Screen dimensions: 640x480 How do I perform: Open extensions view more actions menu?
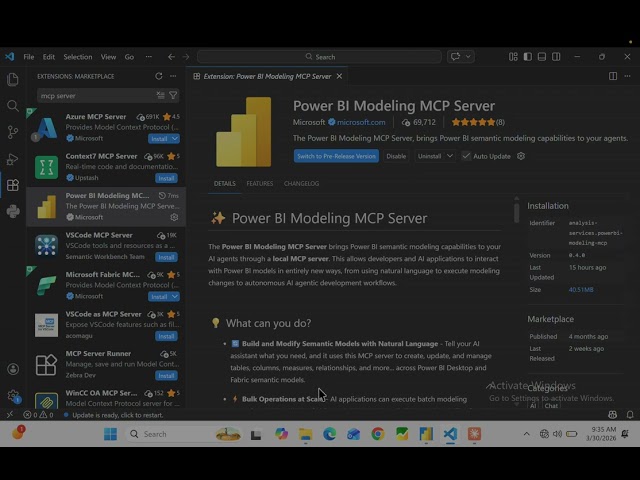point(173,76)
